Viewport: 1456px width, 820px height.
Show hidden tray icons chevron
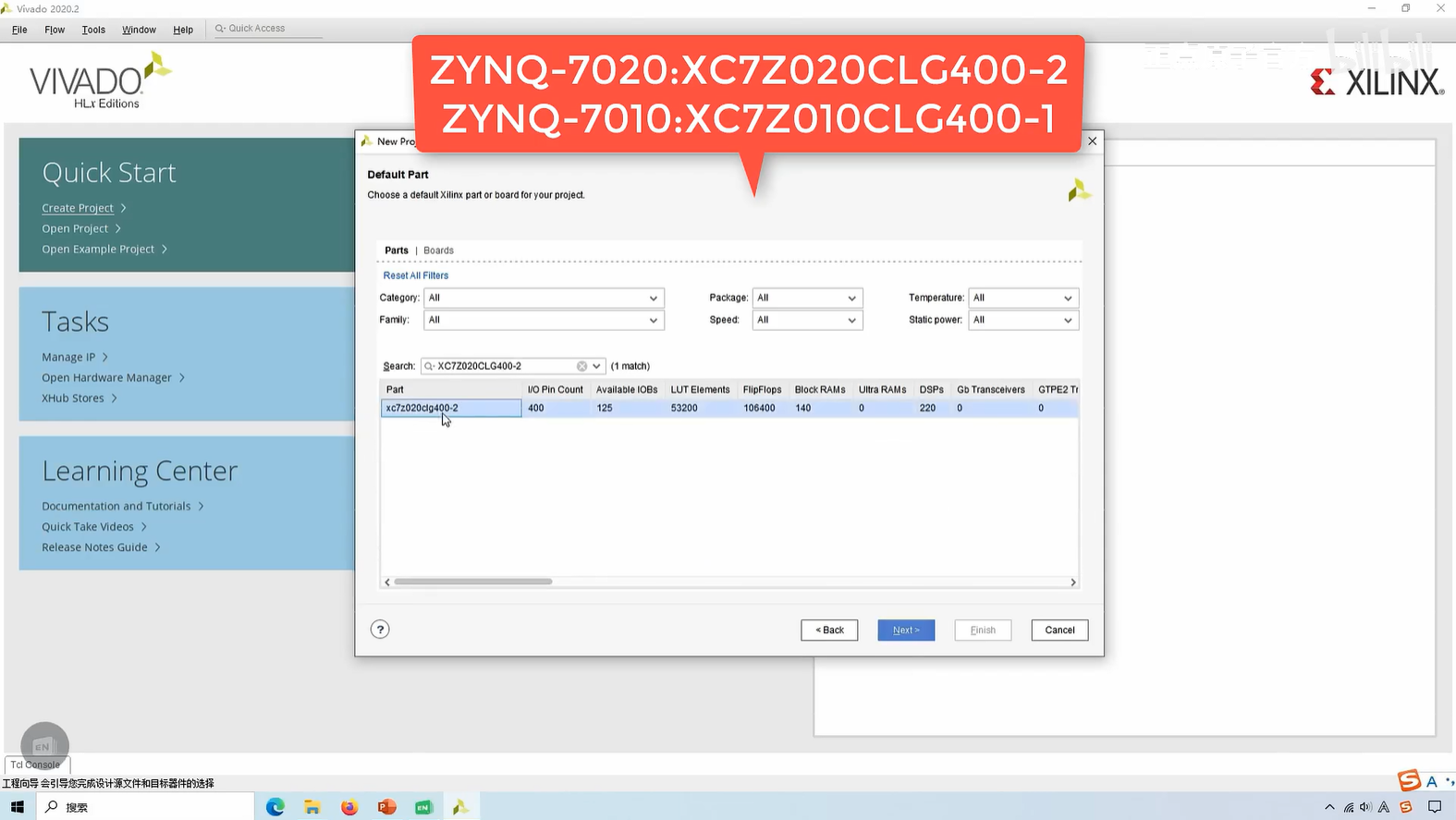(1329, 807)
